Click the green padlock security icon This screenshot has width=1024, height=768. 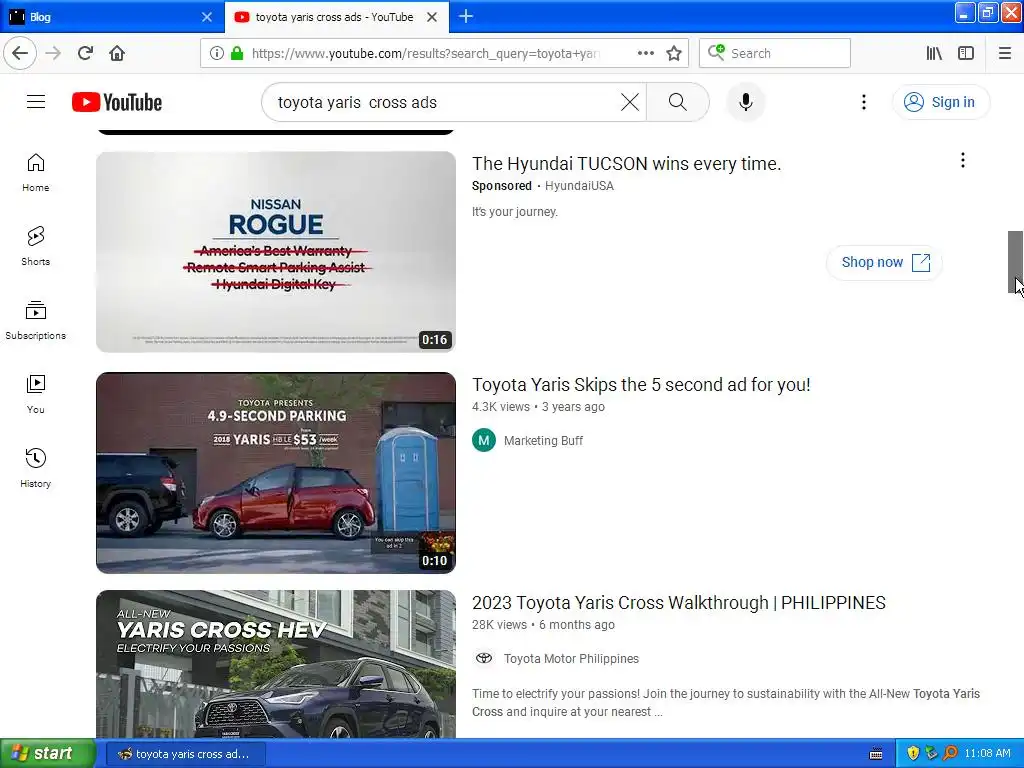pyautogui.click(x=237, y=53)
